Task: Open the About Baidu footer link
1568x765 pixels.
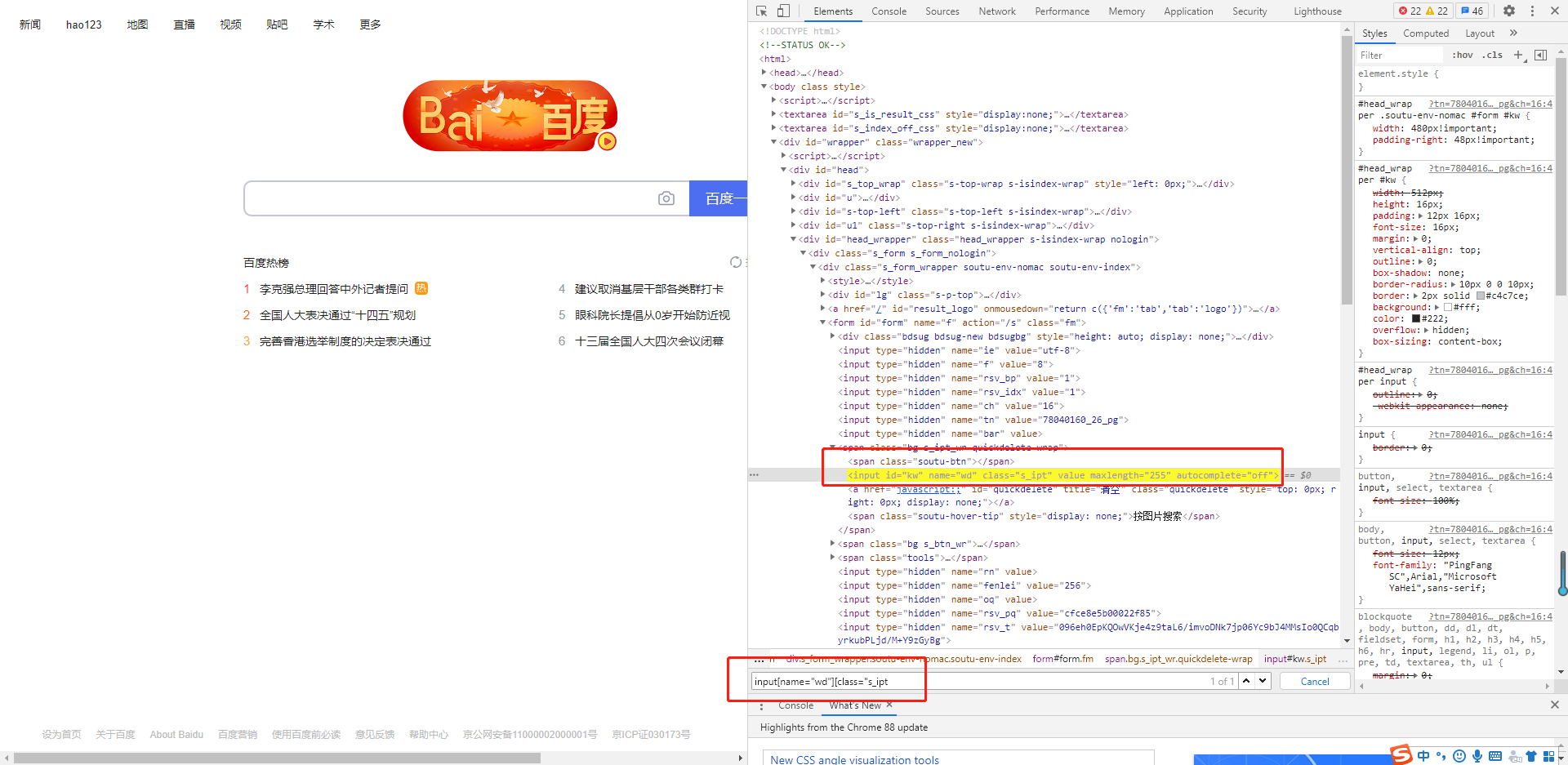Action: [x=176, y=735]
